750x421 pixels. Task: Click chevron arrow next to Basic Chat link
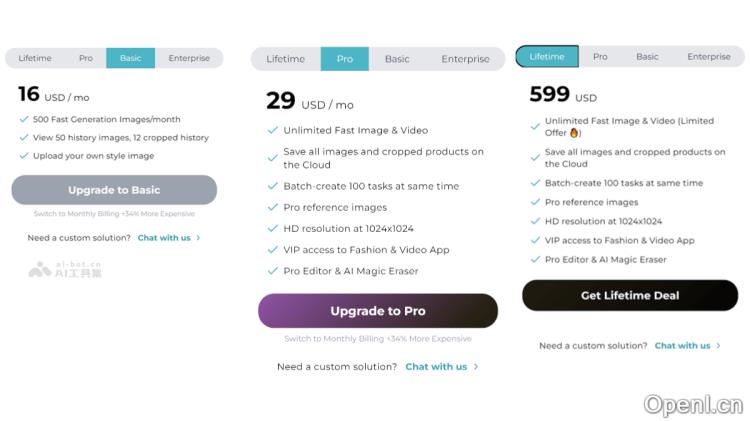(x=199, y=238)
